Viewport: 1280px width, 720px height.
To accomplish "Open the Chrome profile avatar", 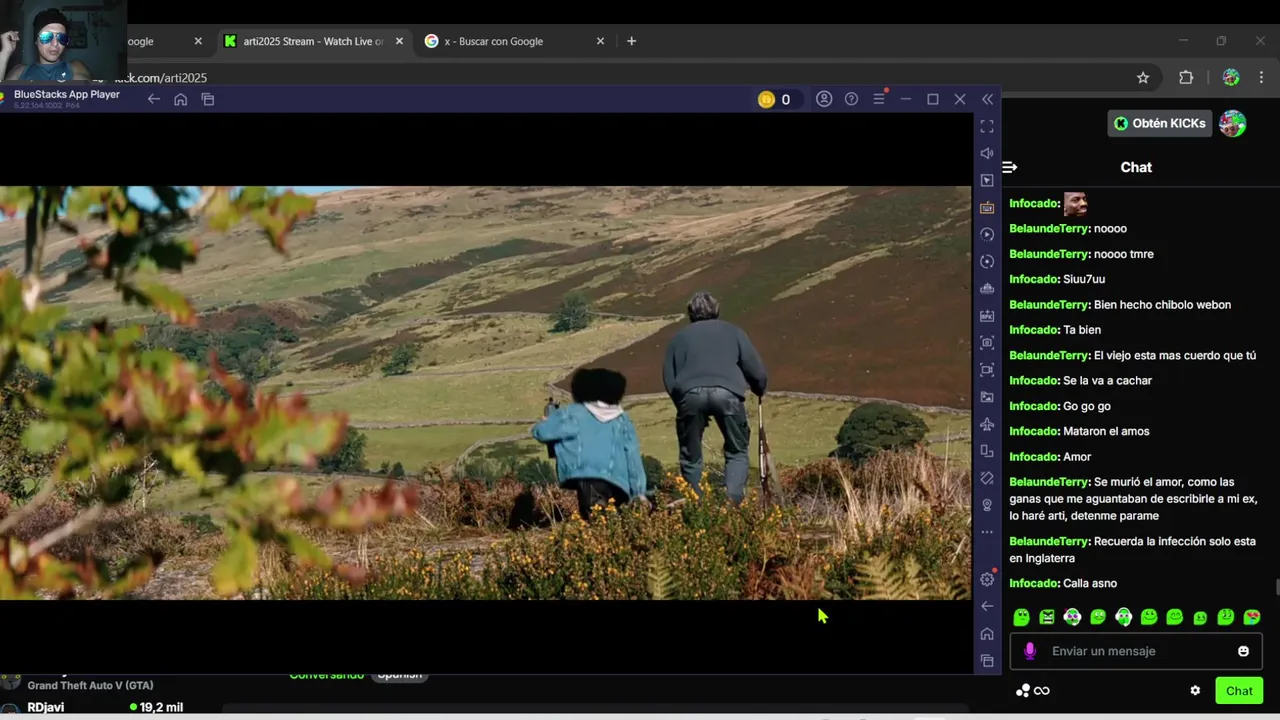I will 1231,77.
